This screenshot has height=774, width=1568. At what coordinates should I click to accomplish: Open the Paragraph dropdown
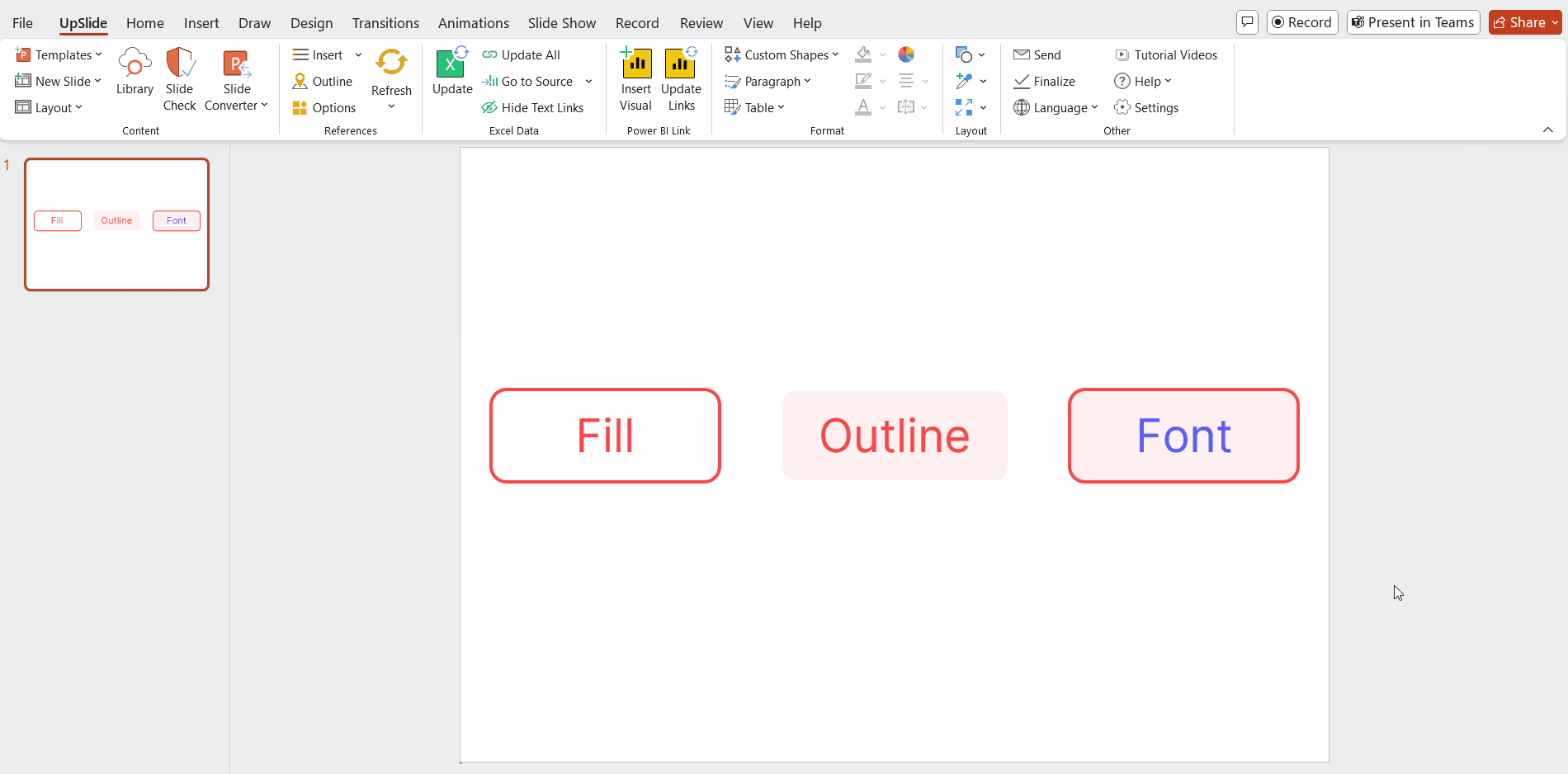click(x=767, y=81)
